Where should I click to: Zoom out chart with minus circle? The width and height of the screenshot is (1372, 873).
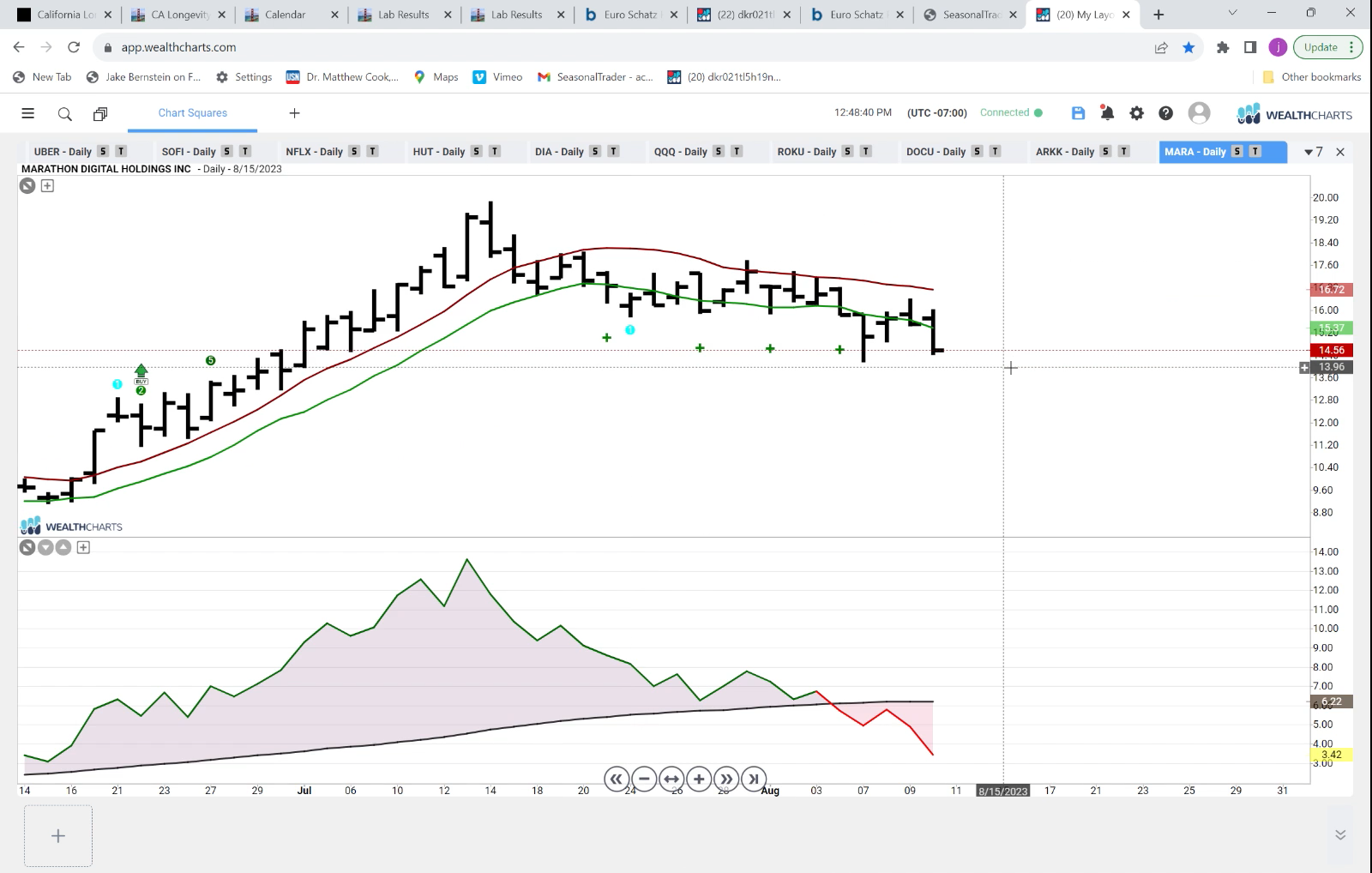pyautogui.click(x=644, y=779)
